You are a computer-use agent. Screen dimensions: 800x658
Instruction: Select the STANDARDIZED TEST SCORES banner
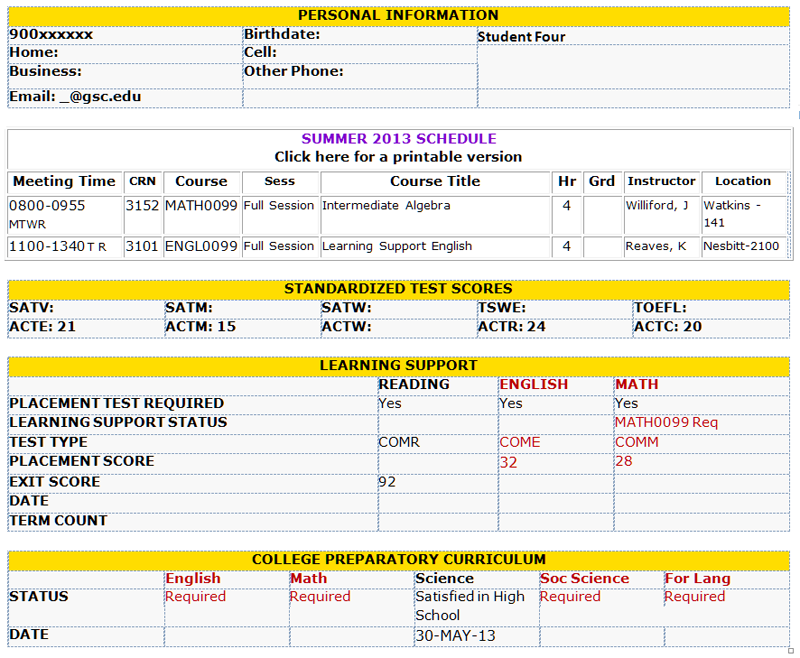click(399, 287)
